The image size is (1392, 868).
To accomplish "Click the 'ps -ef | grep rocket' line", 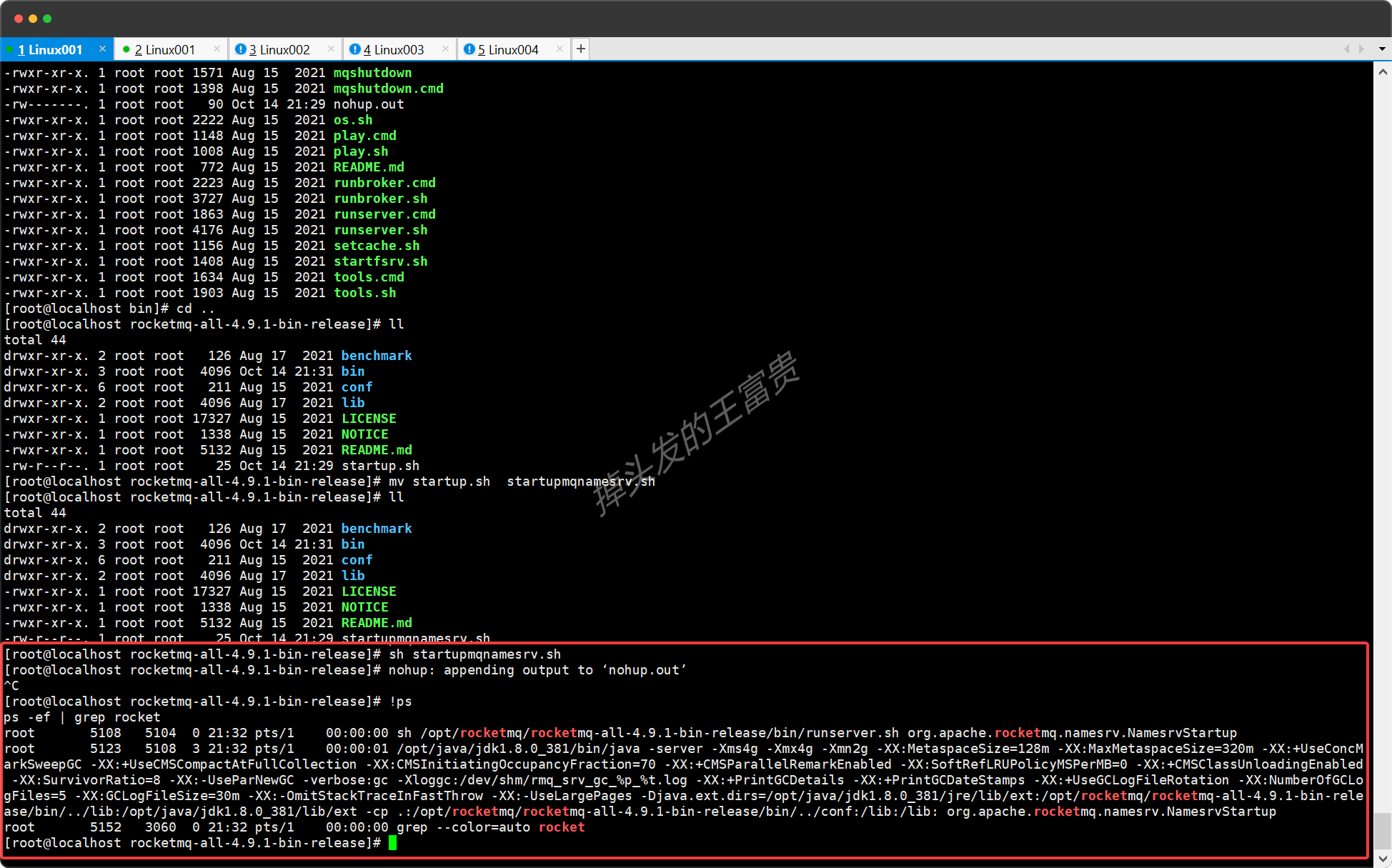I will 82,717.
